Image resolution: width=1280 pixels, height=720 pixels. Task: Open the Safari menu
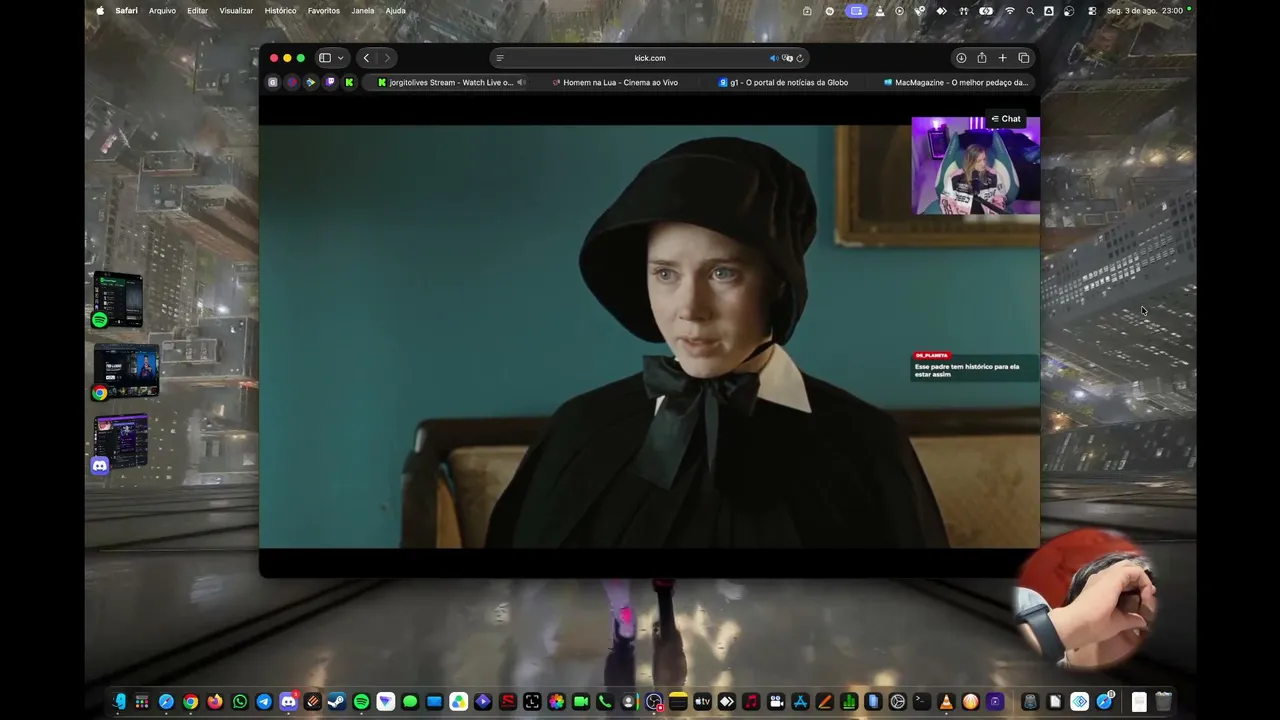click(x=126, y=11)
